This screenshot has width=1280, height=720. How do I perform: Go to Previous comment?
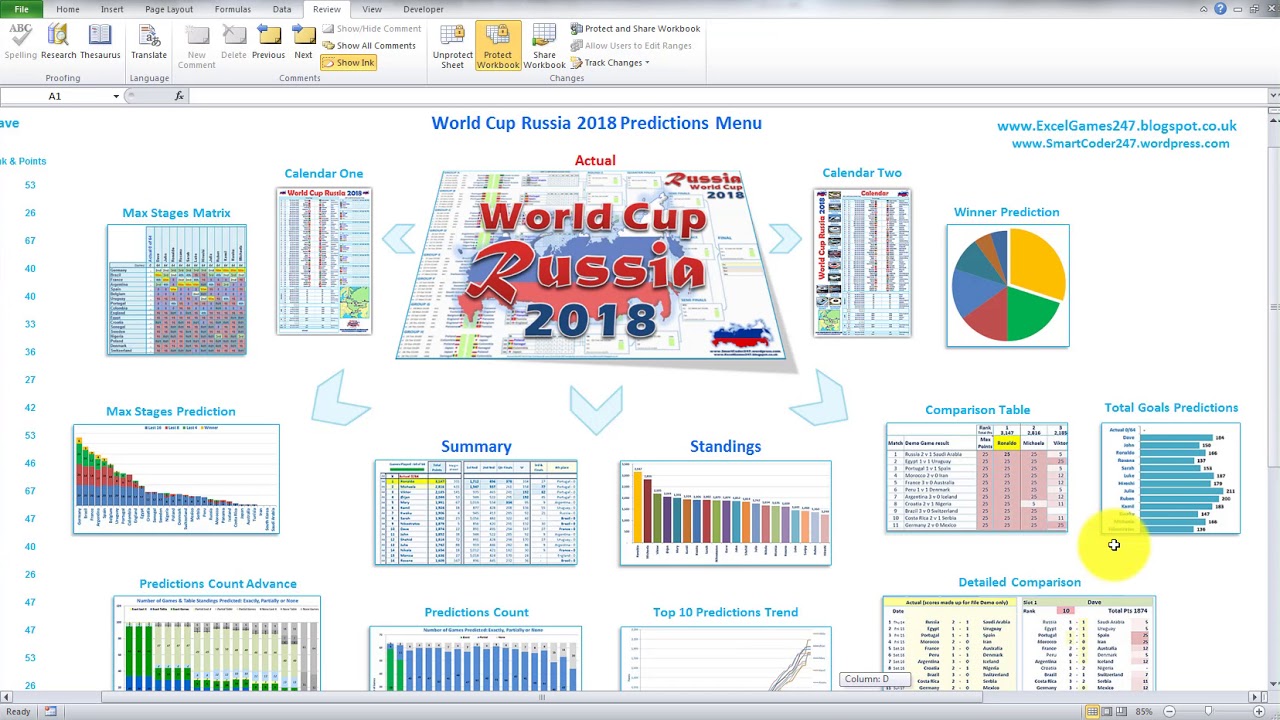pyautogui.click(x=268, y=41)
